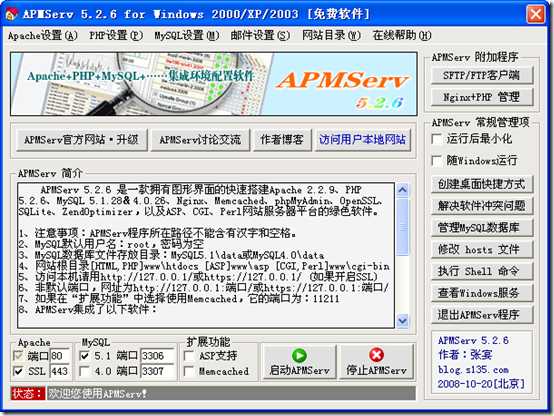This screenshot has width=554, height=416.
Task: Enable 随Windows运行 checkbox
Action: click(x=437, y=161)
